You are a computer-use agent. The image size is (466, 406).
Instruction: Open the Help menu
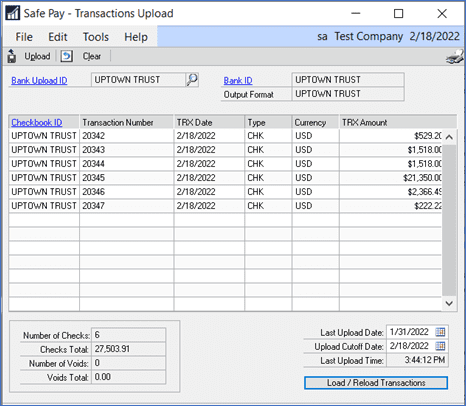(136, 37)
